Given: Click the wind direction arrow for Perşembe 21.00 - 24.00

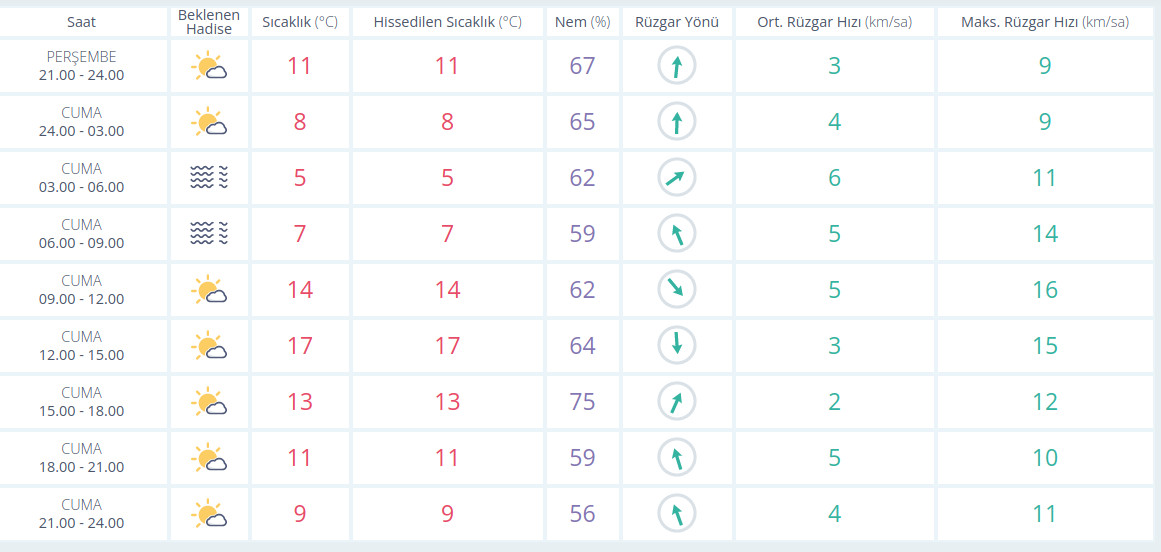Looking at the screenshot, I should pos(677,67).
